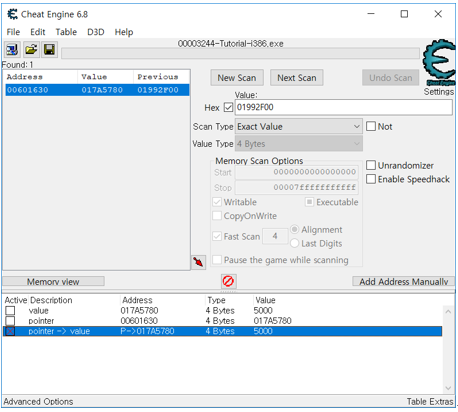Click value 017A5780 of pointer row
This screenshot has height=412, width=458.
272,321
